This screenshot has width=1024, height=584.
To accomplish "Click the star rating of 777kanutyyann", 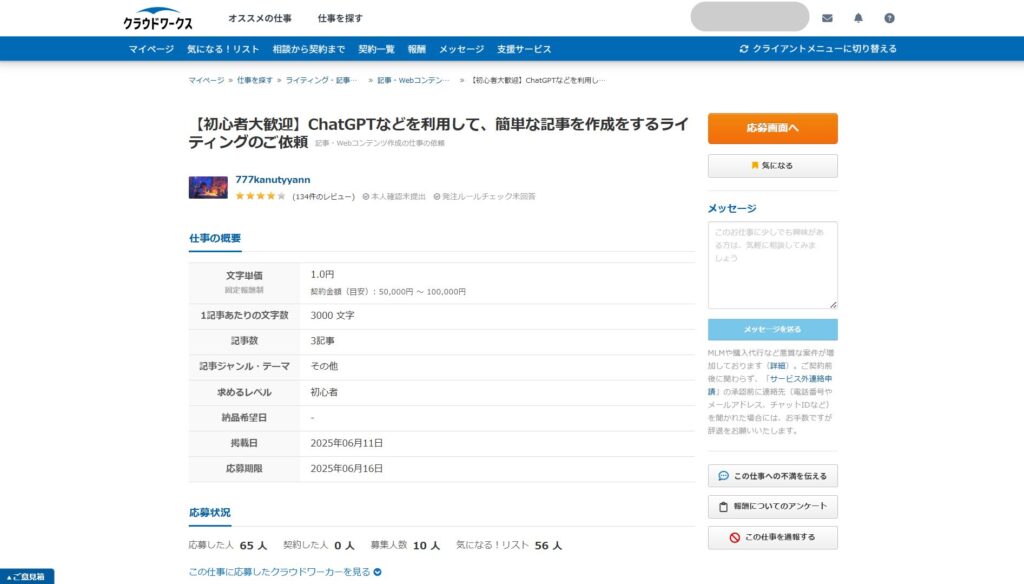I will (260, 196).
